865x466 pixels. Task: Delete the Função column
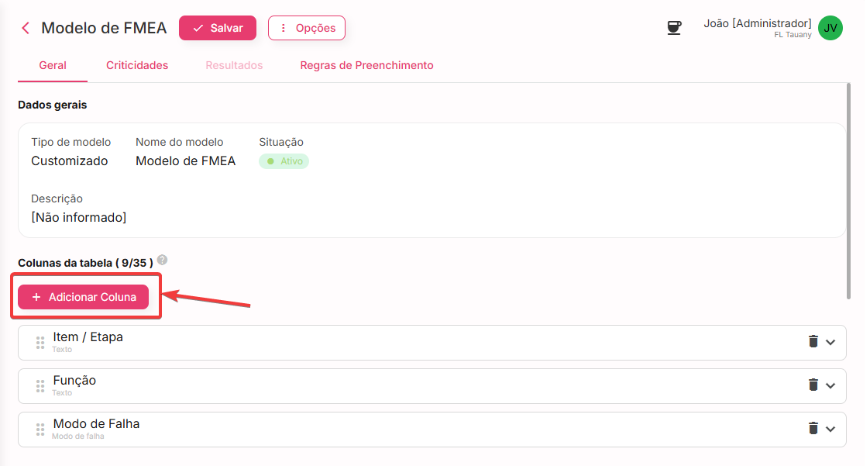click(x=813, y=385)
